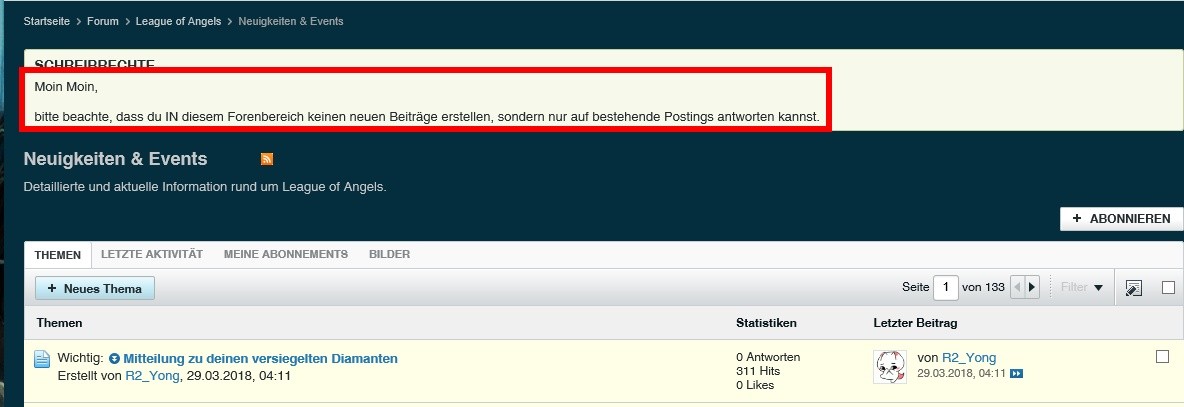Switch to the Letzte Aktivität tab
Screen dimensions: 1184x407
click(152, 254)
